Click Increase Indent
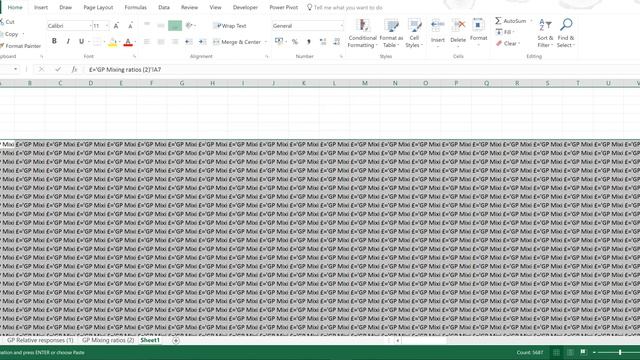Screen dimensions: 640x360 [x=202, y=42]
